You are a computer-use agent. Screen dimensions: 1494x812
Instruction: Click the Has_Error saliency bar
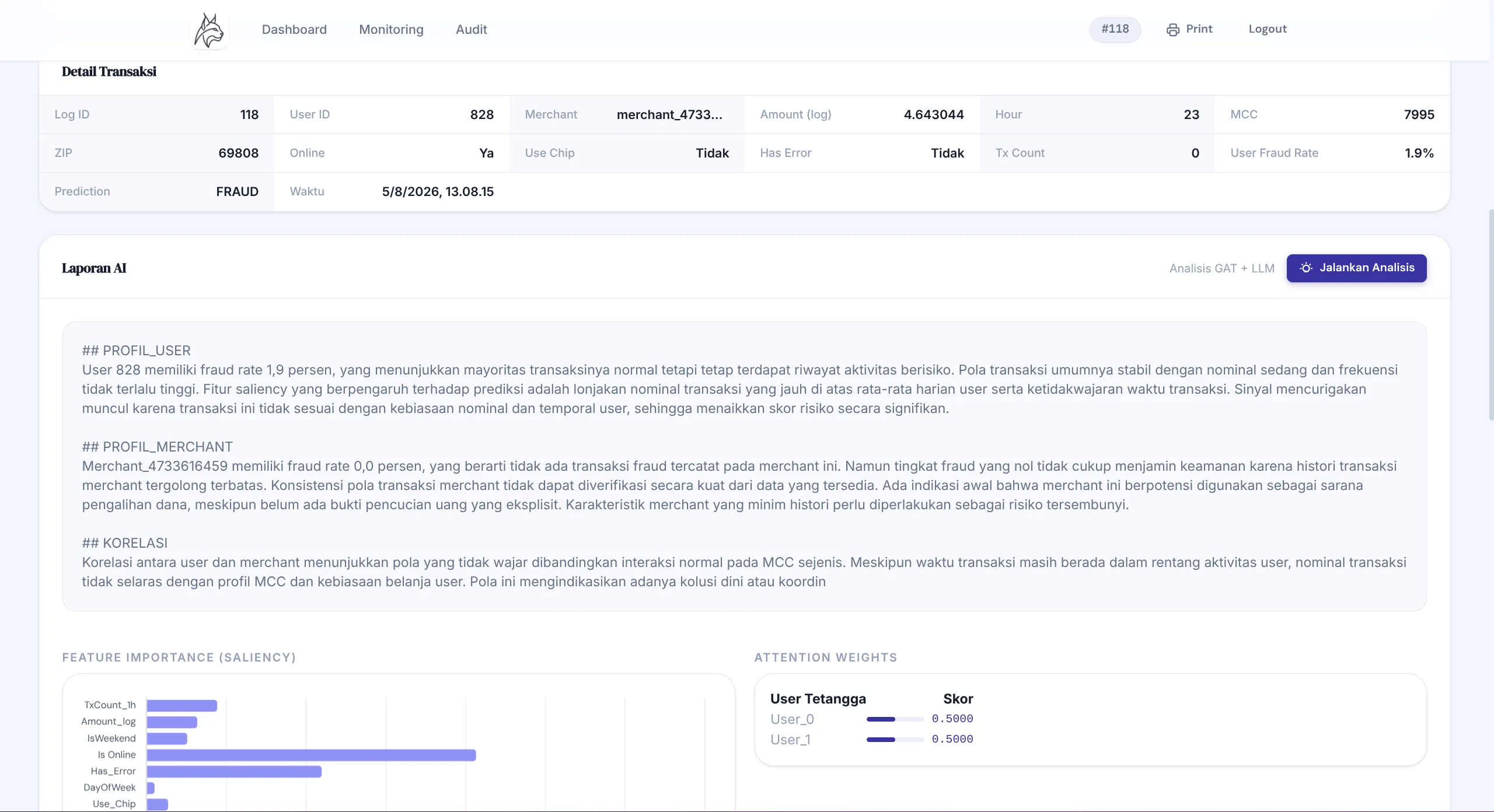(x=234, y=771)
